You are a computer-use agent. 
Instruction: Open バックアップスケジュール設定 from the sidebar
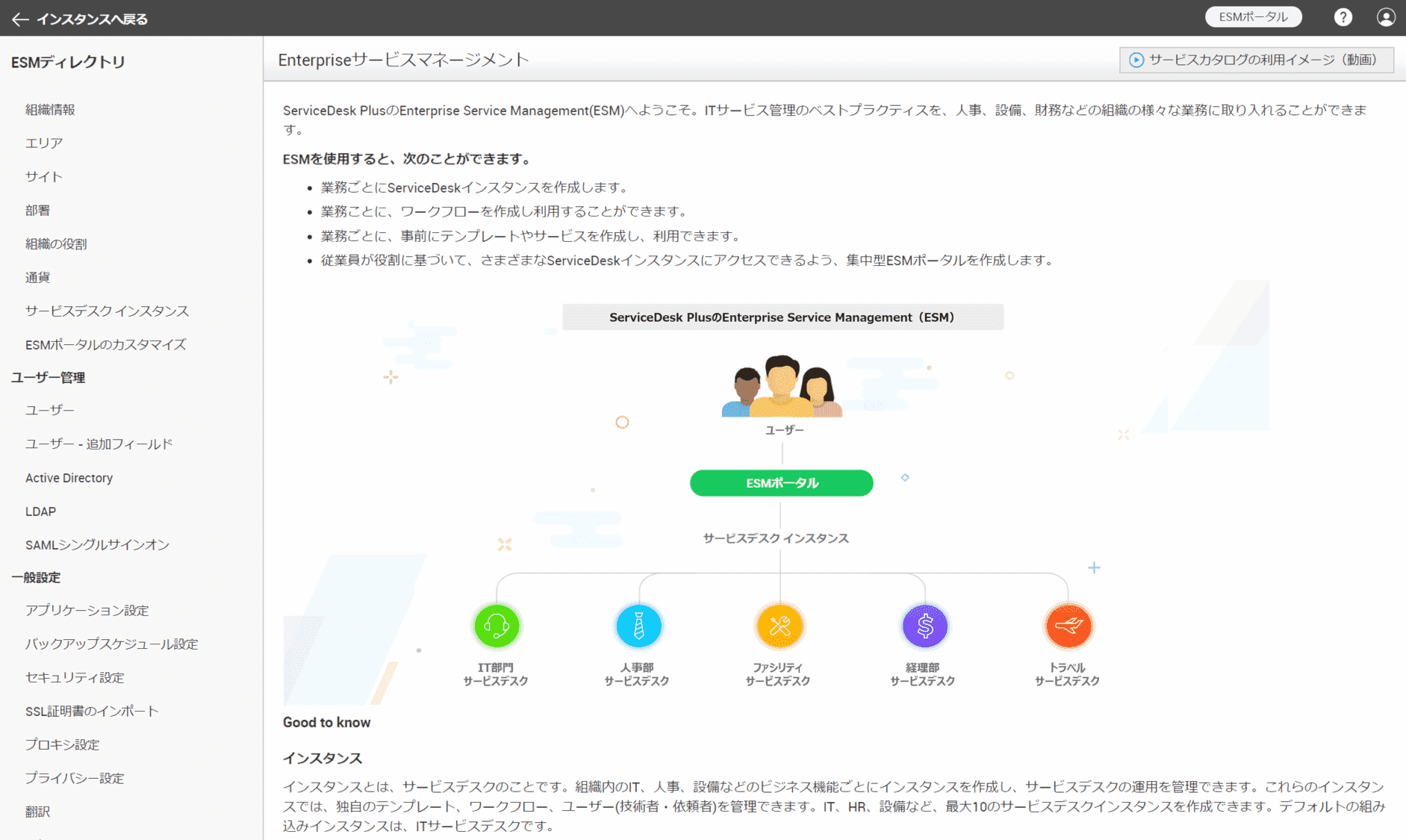pos(112,644)
